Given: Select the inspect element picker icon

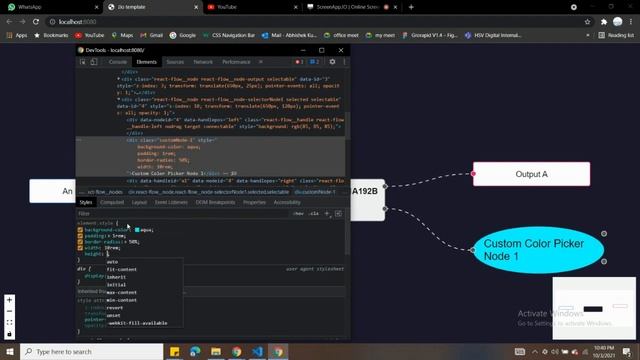Looking at the screenshot, I should pyautogui.click(x=83, y=62).
